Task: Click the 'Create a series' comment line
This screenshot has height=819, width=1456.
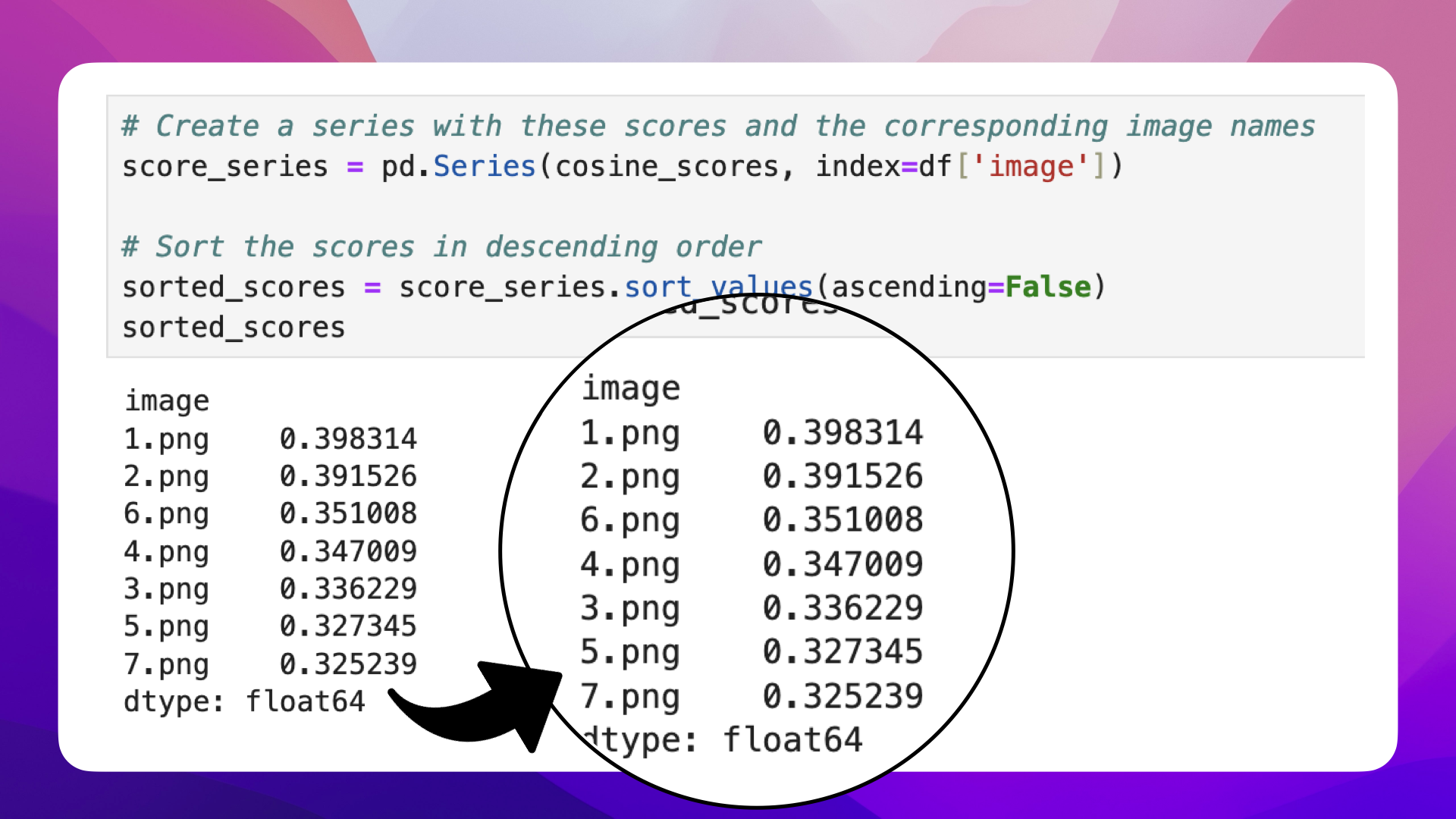Action: tap(717, 126)
